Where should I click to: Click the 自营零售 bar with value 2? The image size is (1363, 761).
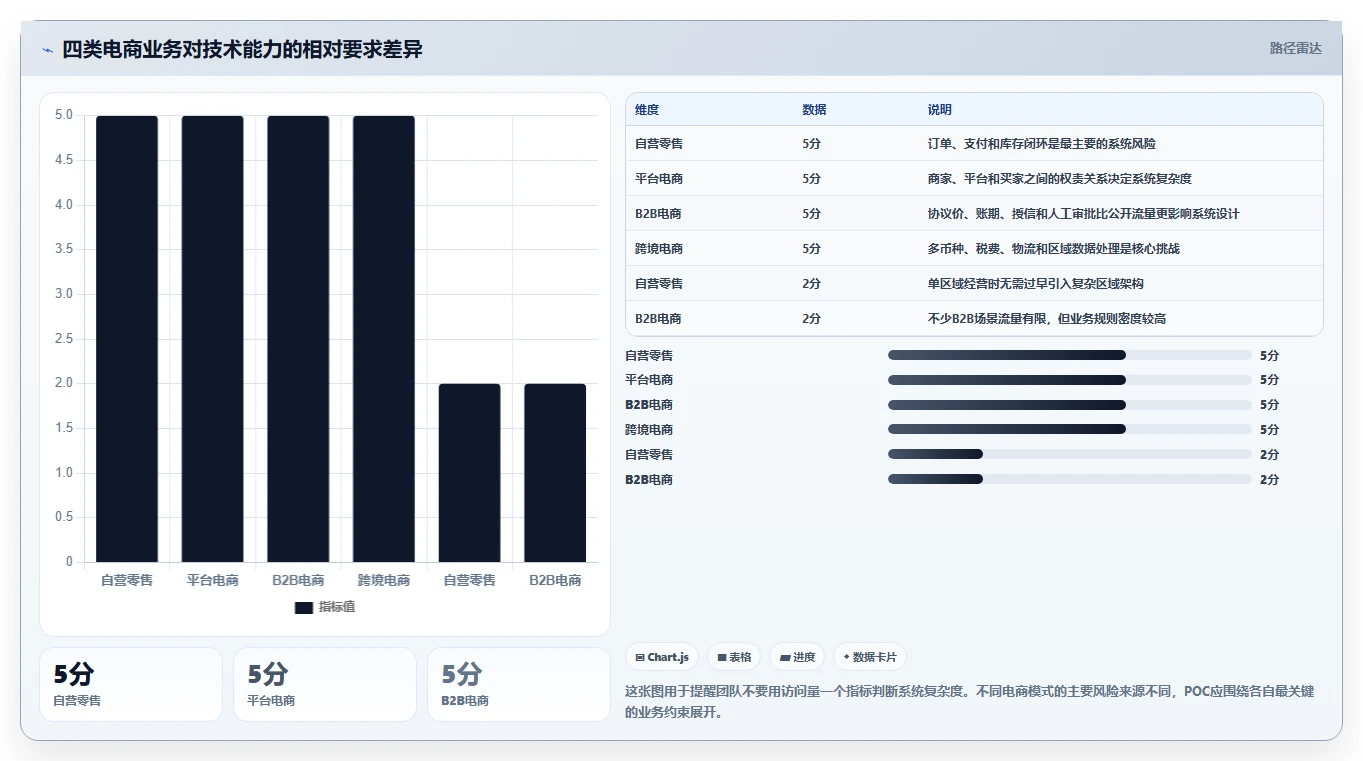(469, 473)
